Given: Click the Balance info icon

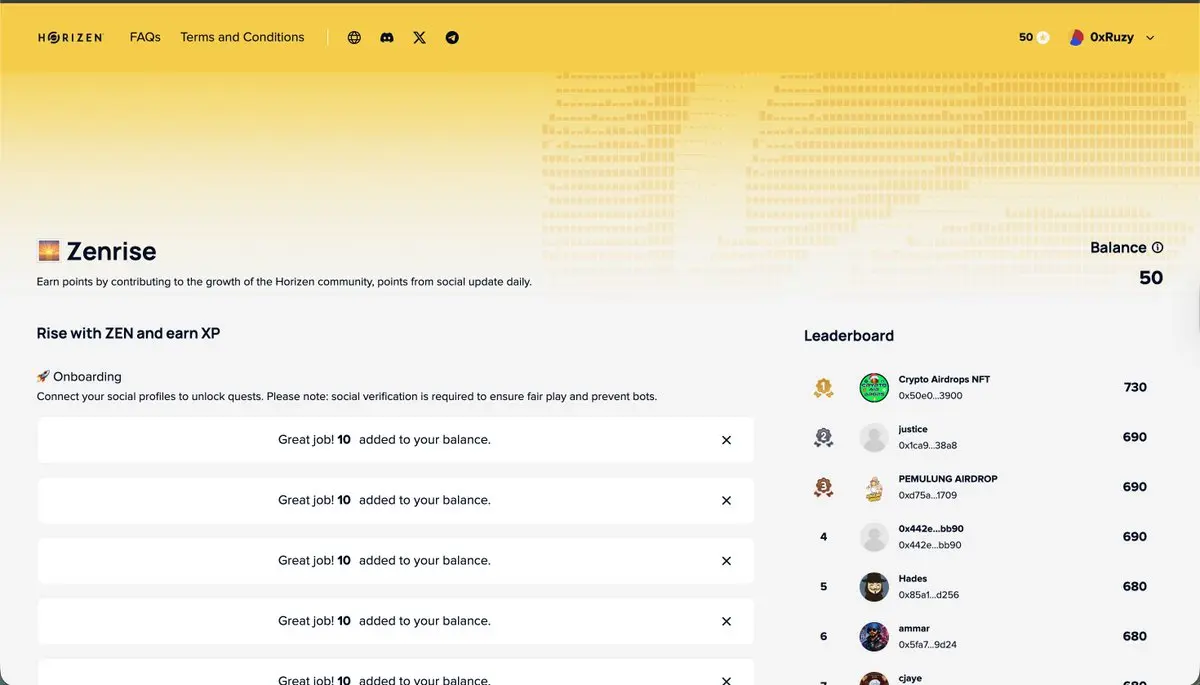Looking at the screenshot, I should point(1157,248).
